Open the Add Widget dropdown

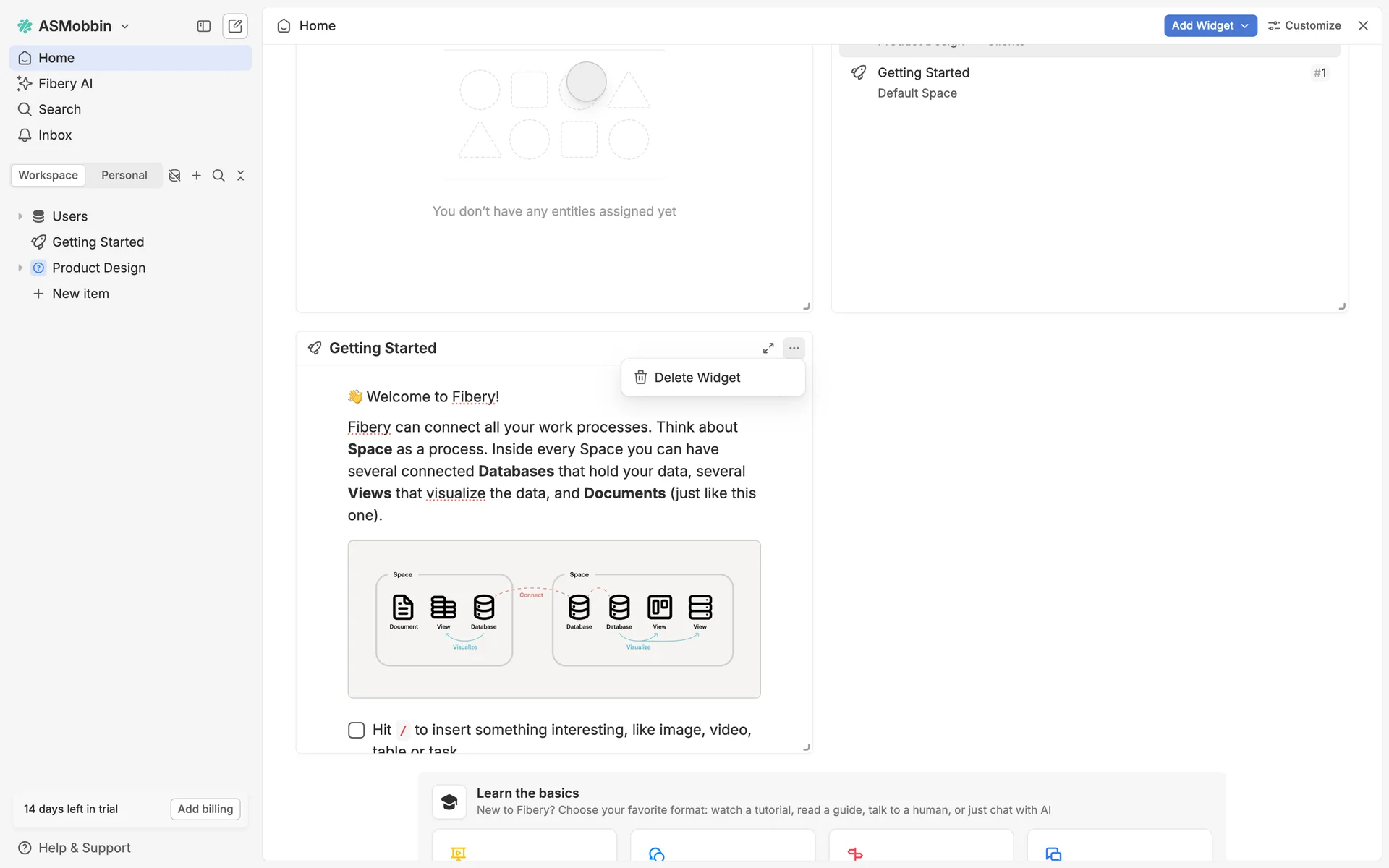pyautogui.click(x=1210, y=25)
